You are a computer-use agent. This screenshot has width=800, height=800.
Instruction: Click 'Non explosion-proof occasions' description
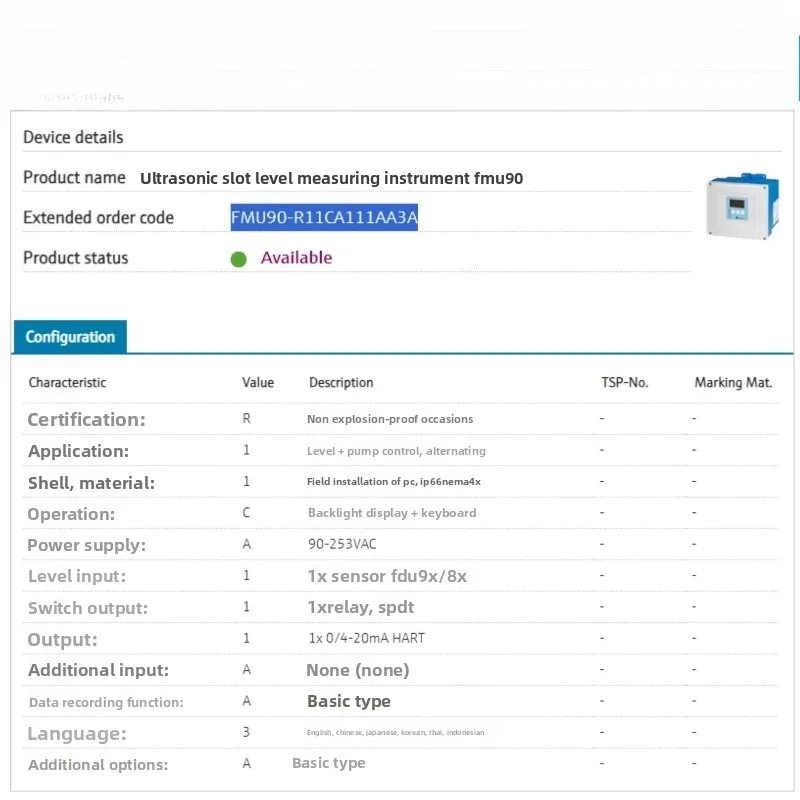[x=390, y=419]
